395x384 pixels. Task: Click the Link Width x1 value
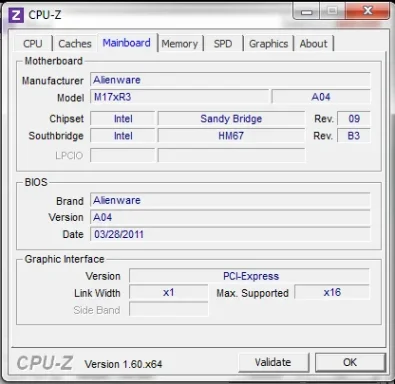click(x=169, y=293)
